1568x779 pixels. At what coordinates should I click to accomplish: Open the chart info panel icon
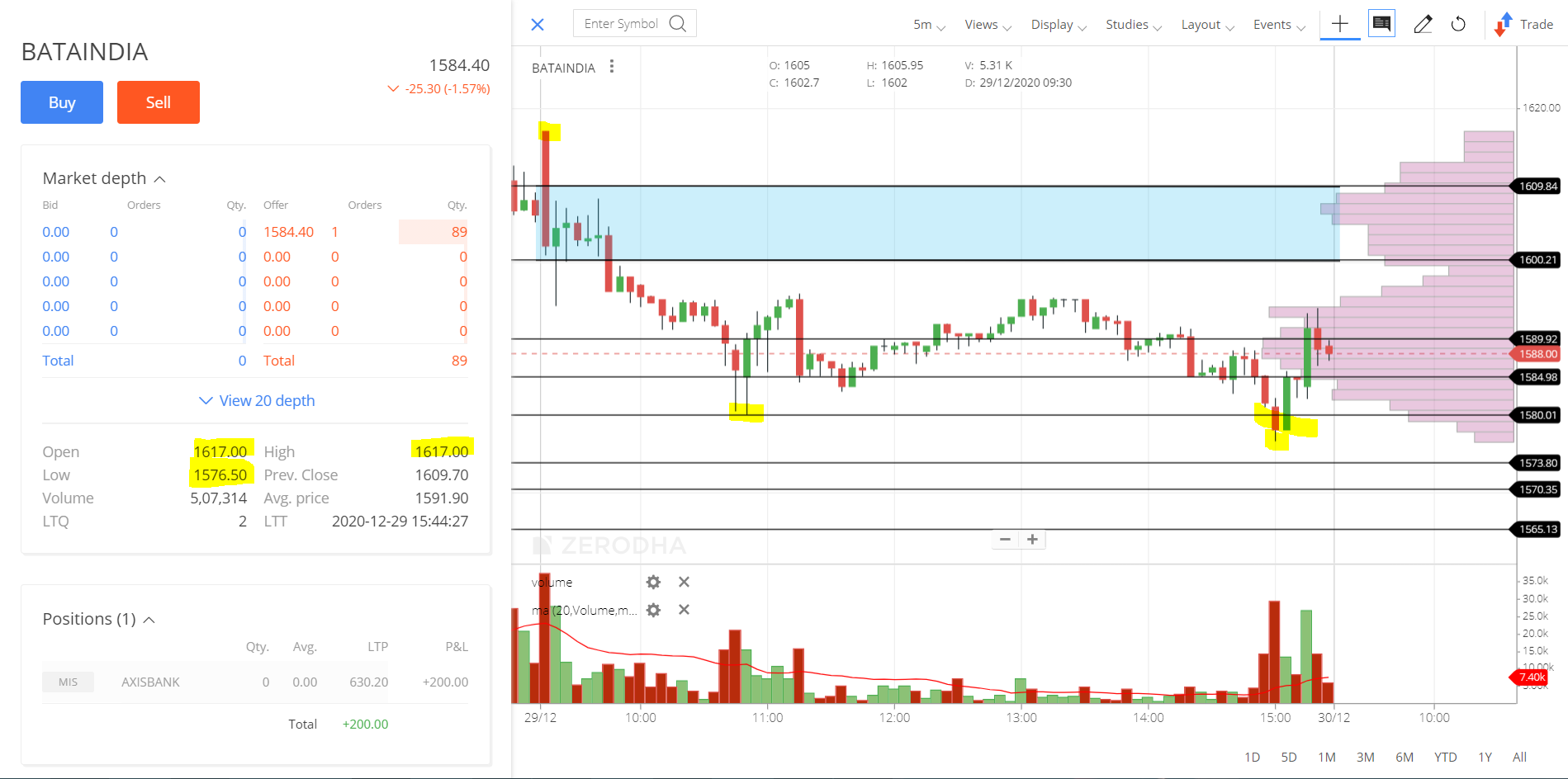tap(1381, 23)
